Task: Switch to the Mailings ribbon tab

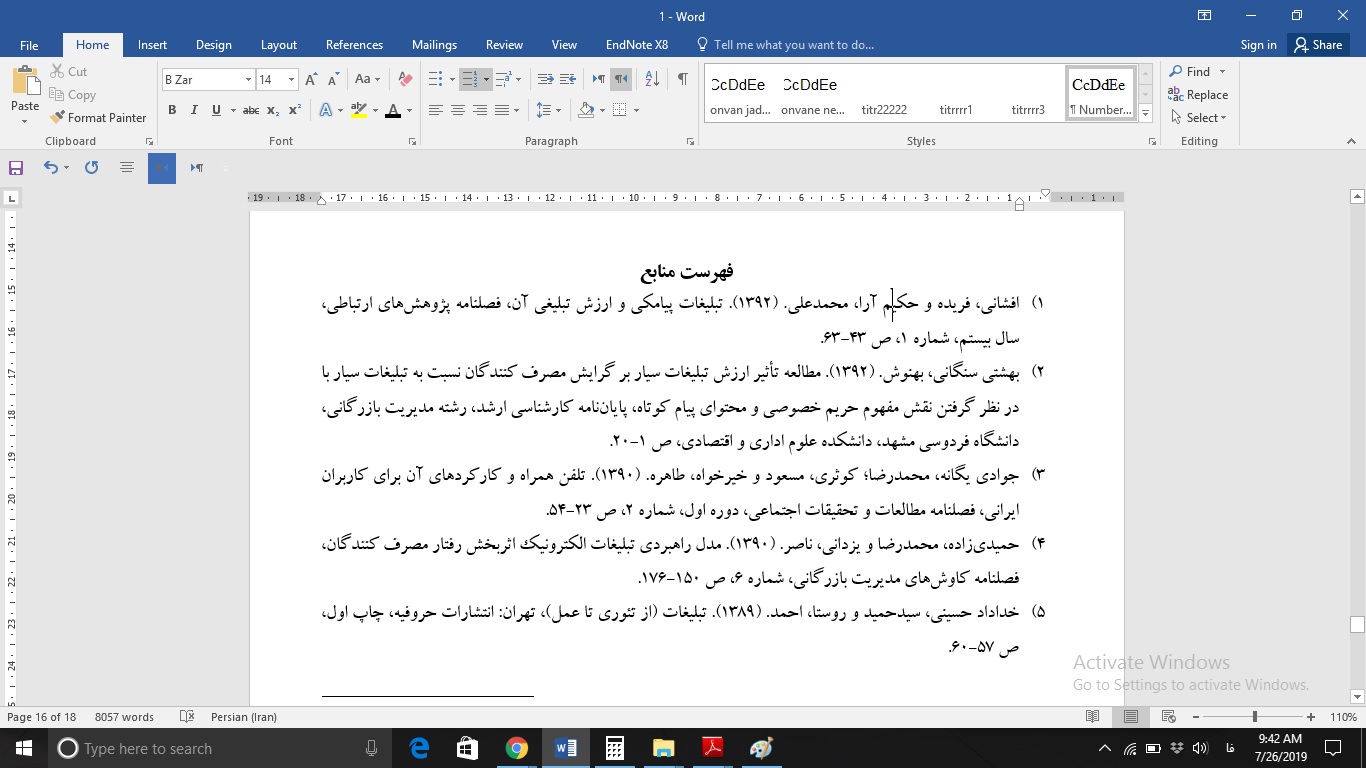Action: click(434, 45)
